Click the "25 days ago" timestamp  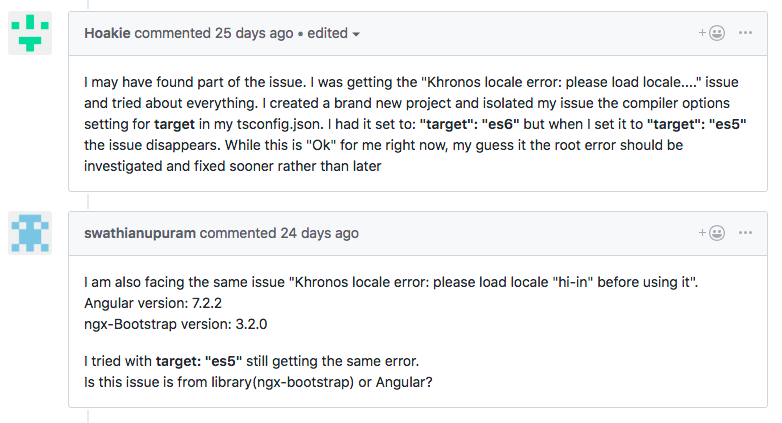[x=254, y=33]
